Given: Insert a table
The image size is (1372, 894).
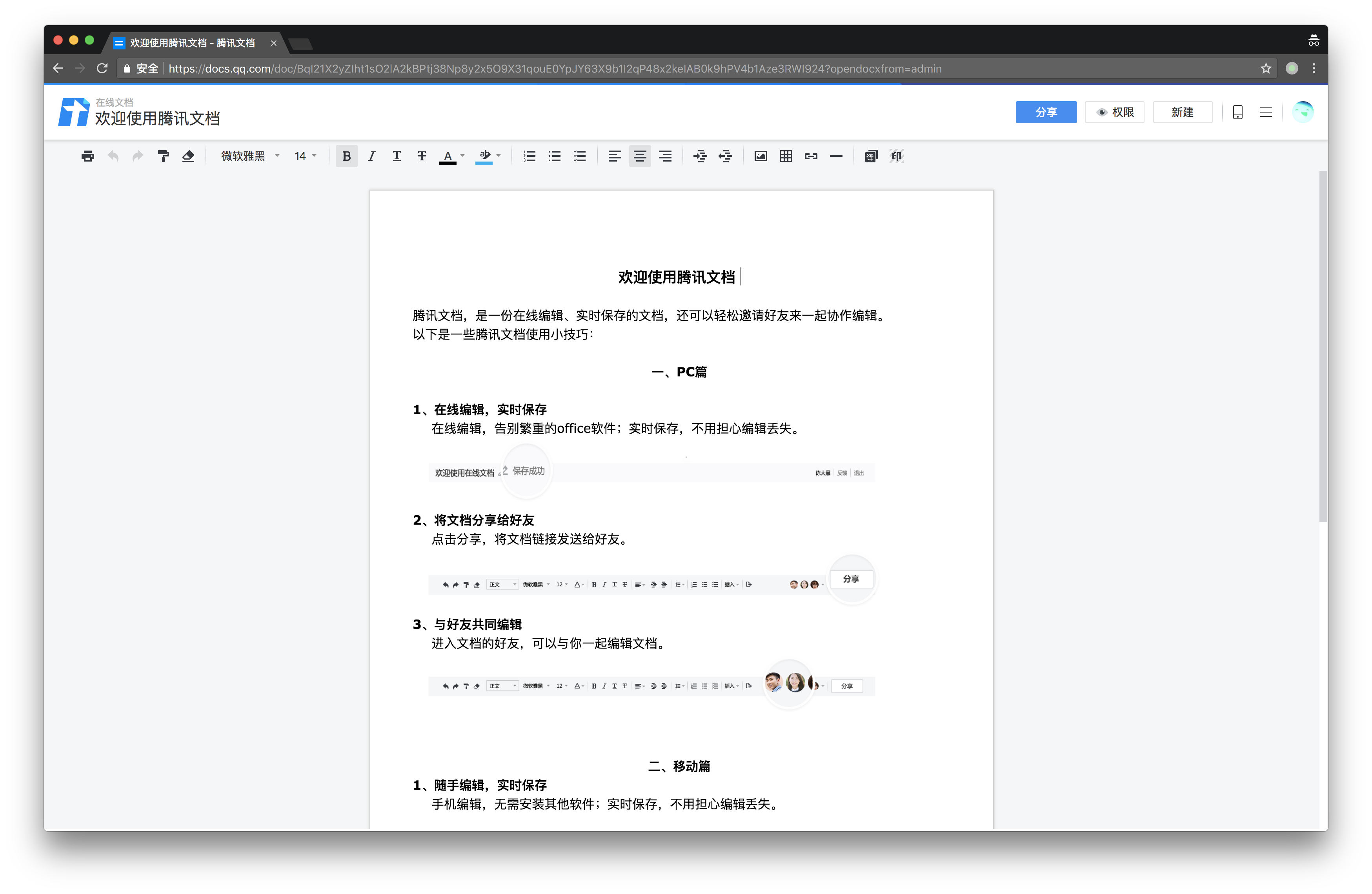Looking at the screenshot, I should click(x=786, y=156).
